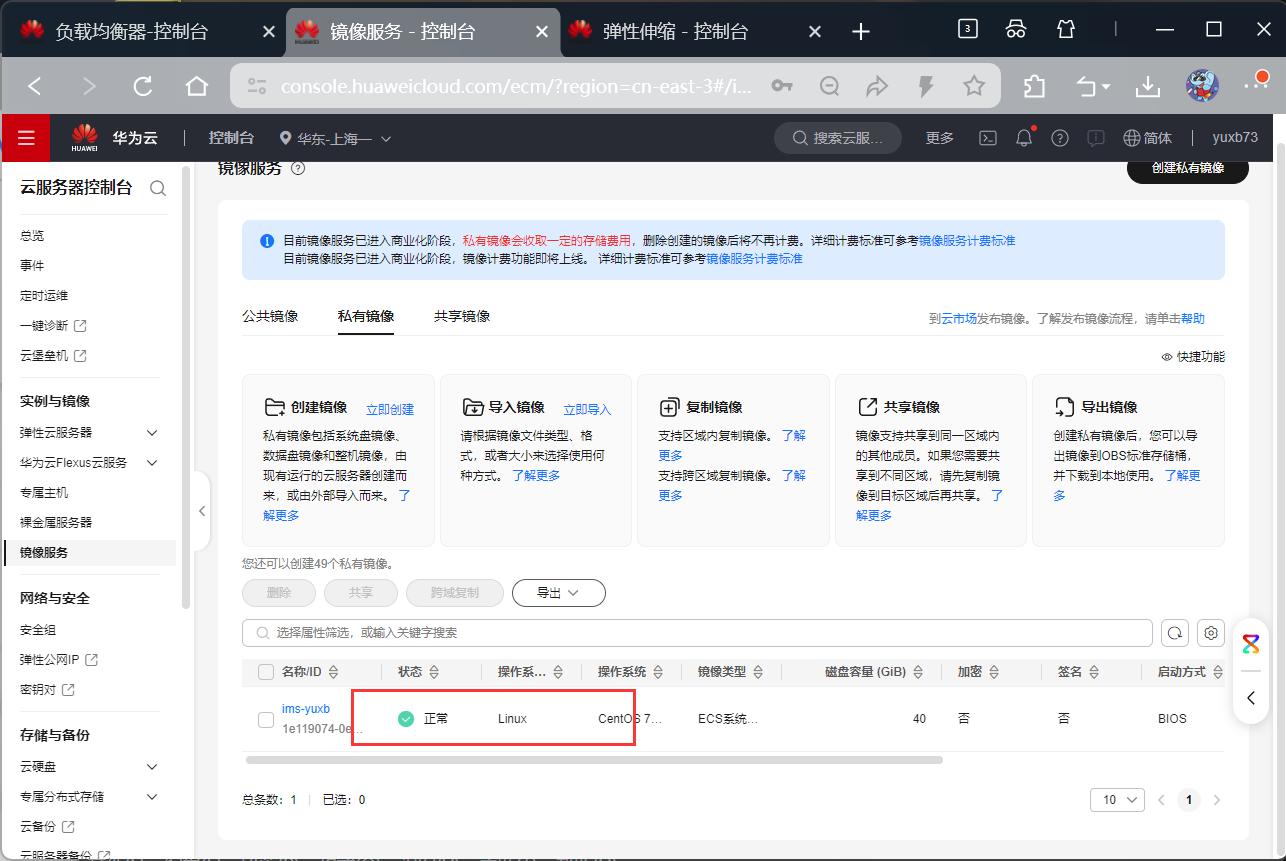The height and width of the screenshot is (861, 1286).
Task: Click 云市场 link
Action: (x=958, y=319)
